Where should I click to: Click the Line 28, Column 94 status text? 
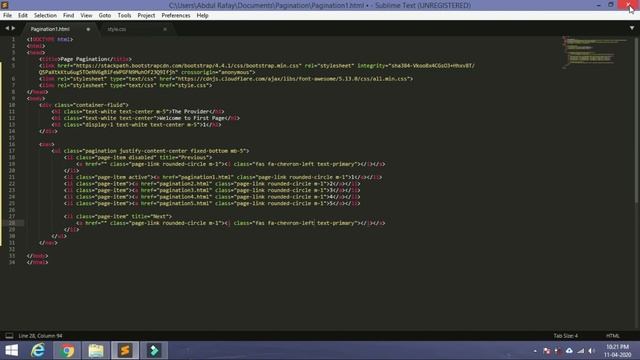click(x=40, y=336)
